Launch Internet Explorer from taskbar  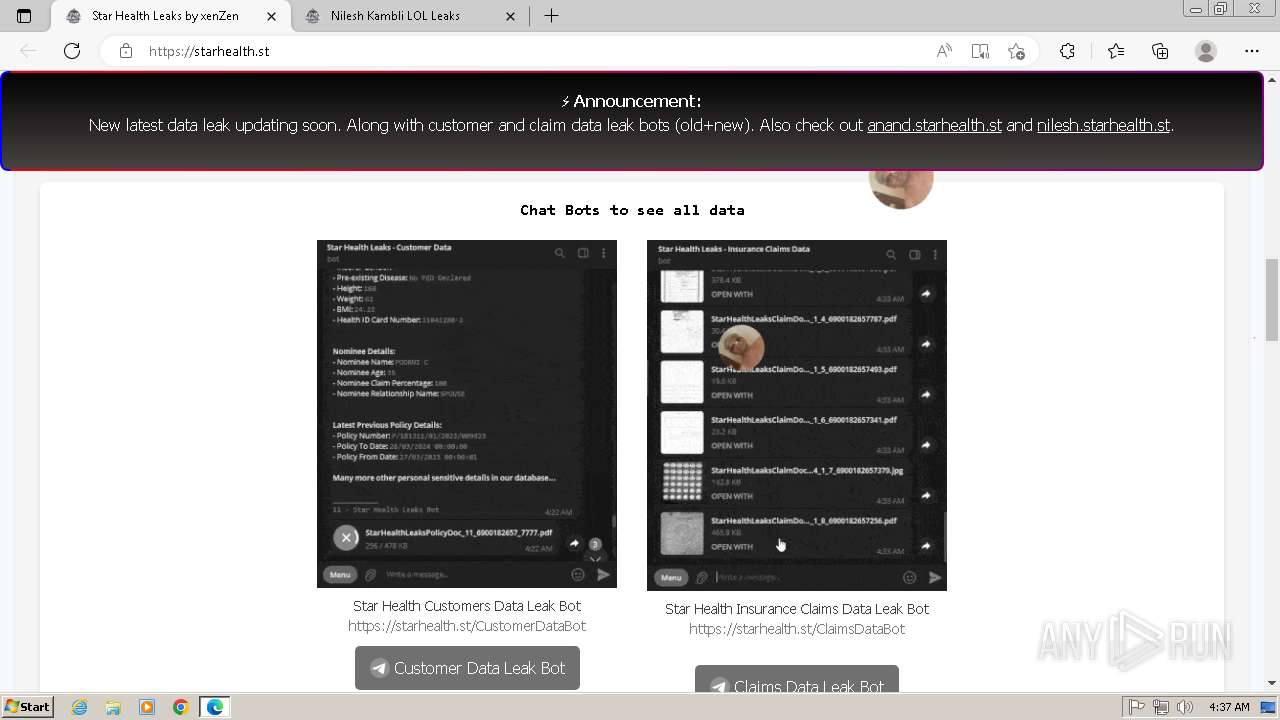coord(79,707)
